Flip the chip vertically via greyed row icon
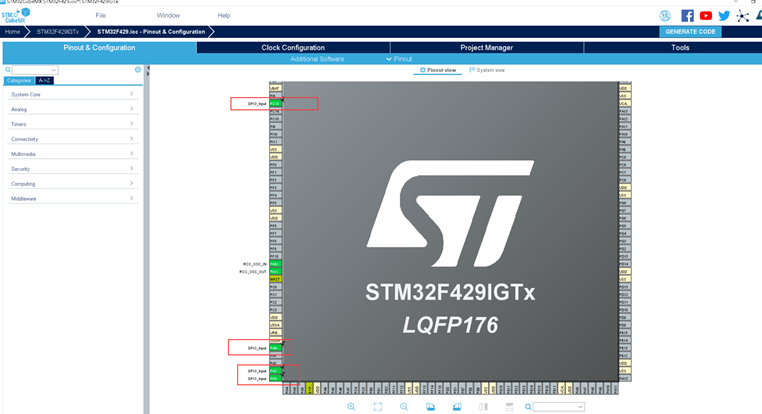The image size is (762, 414). (x=509, y=407)
